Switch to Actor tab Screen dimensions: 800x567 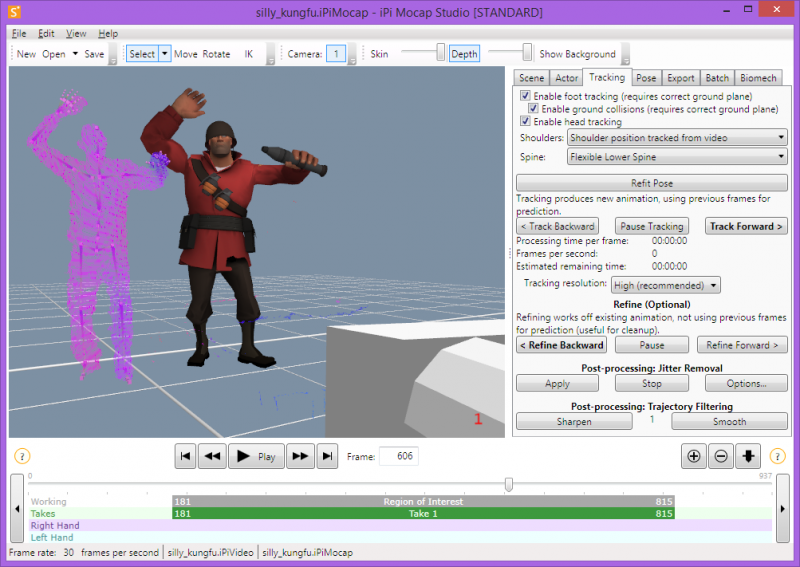[566, 78]
